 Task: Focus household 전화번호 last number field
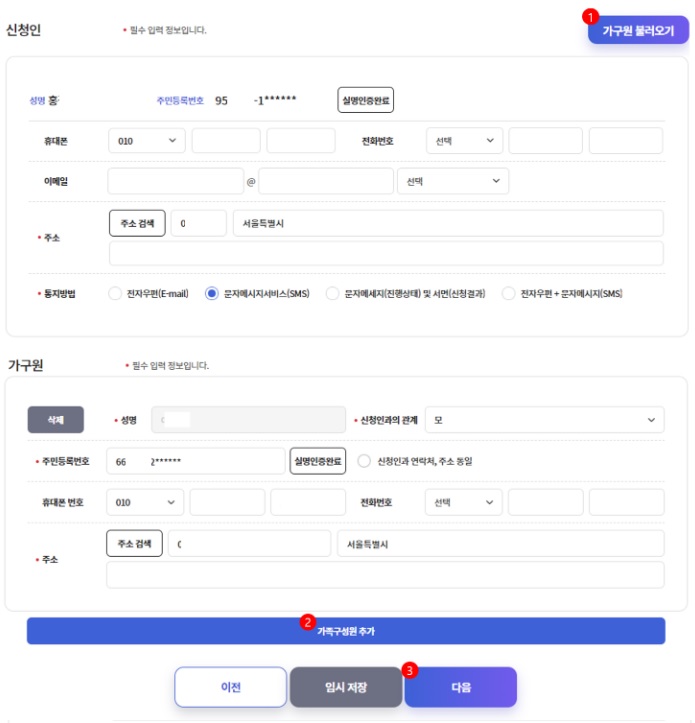pos(627,502)
